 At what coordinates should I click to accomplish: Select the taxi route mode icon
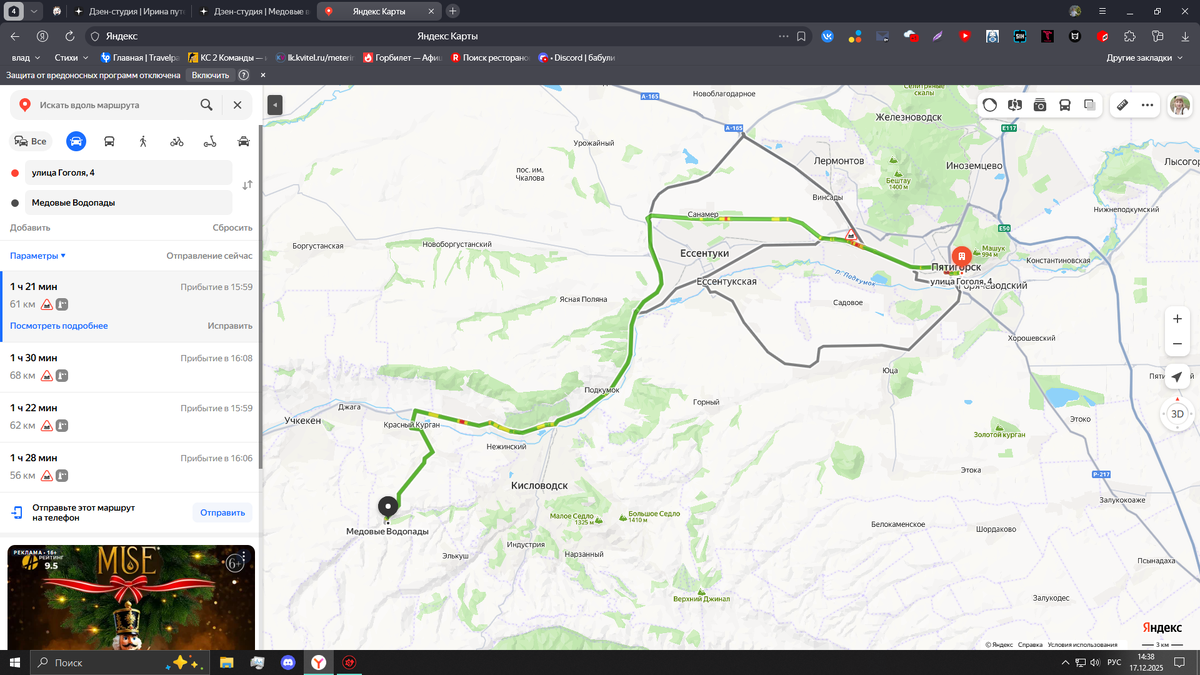(x=243, y=141)
